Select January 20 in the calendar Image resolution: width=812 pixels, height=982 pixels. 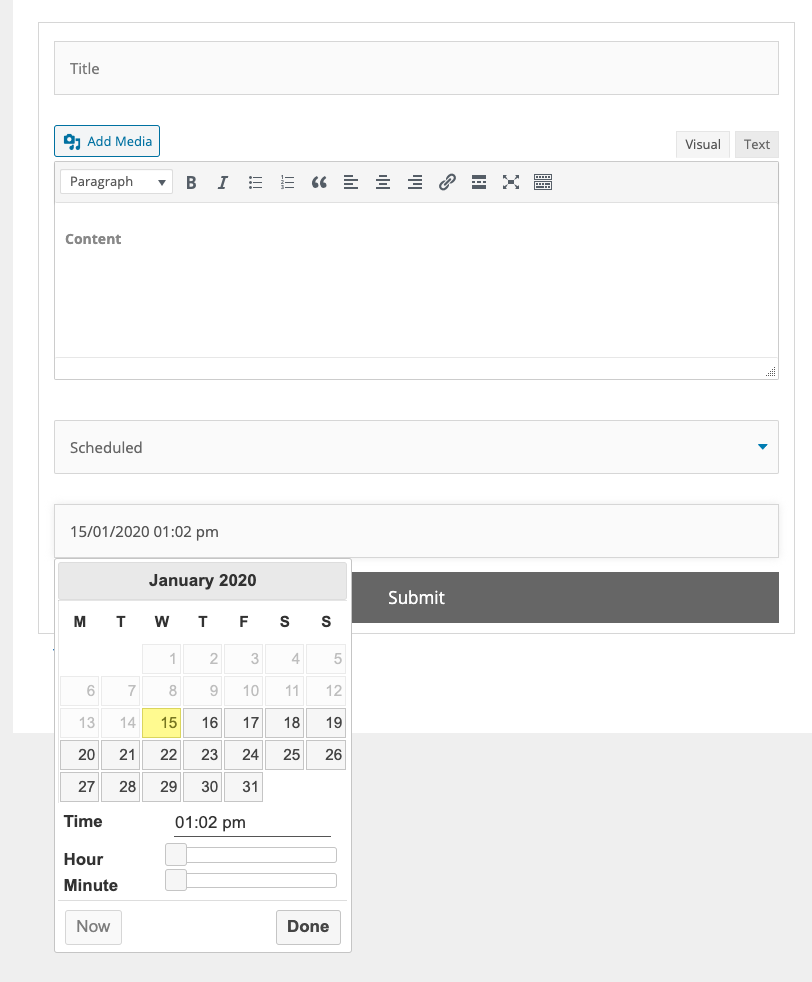(x=79, y=755)
